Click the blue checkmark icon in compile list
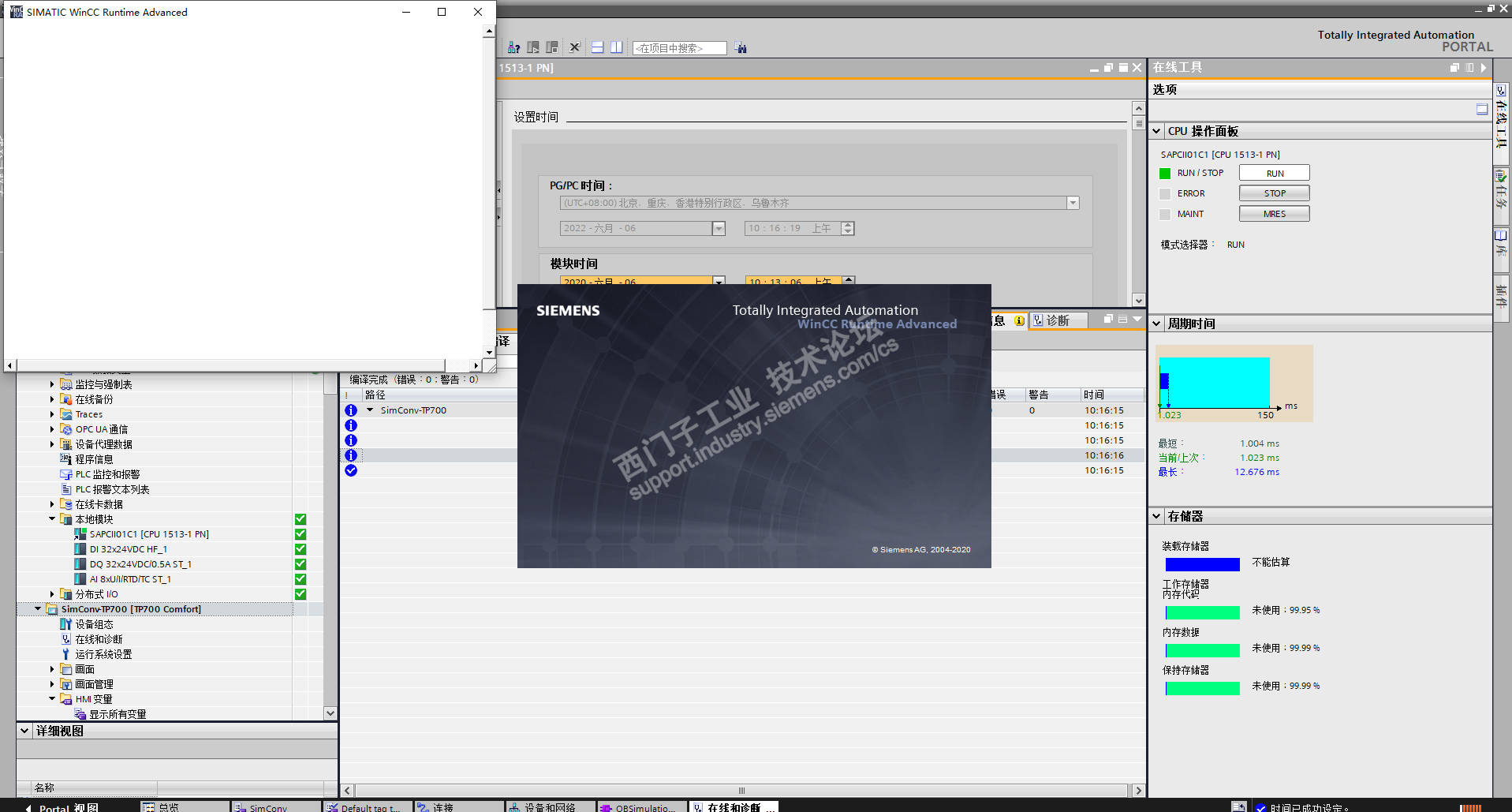The width and height of the screenshot is (1512, 812). pos(351,470)
